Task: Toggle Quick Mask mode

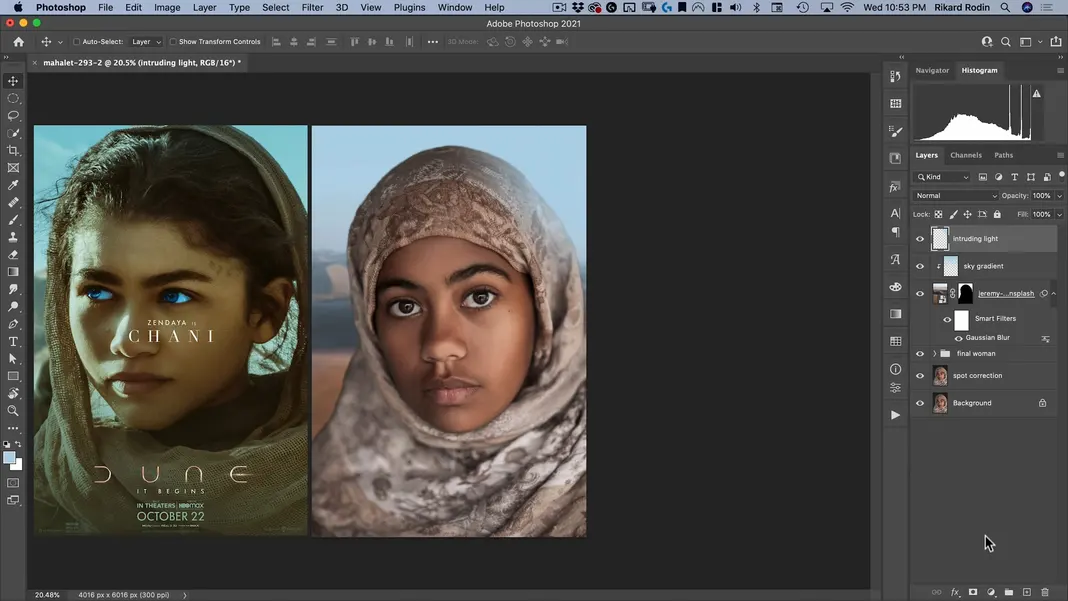Action: 13,482
